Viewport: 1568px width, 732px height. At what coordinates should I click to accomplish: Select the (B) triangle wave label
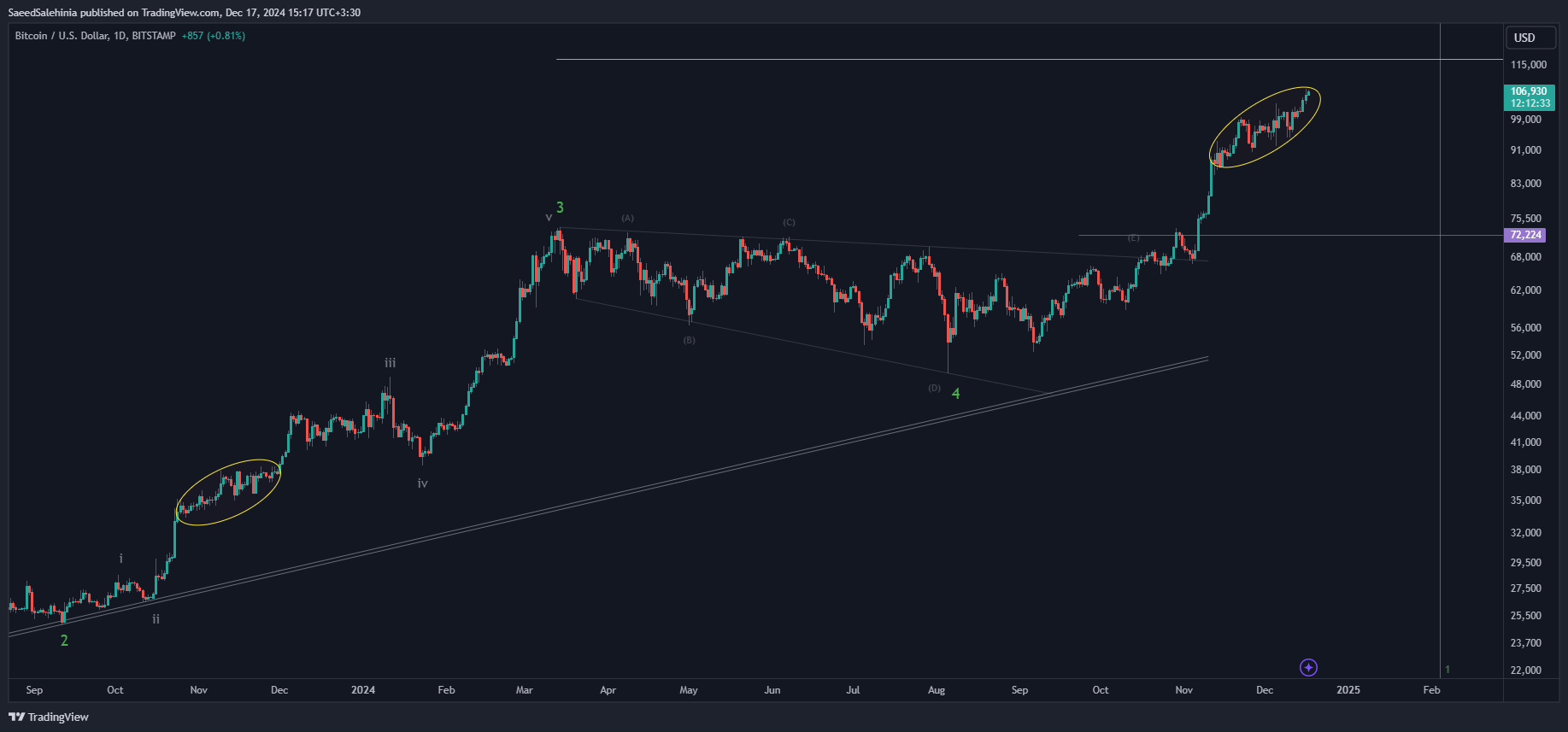[x=689, y=340]
